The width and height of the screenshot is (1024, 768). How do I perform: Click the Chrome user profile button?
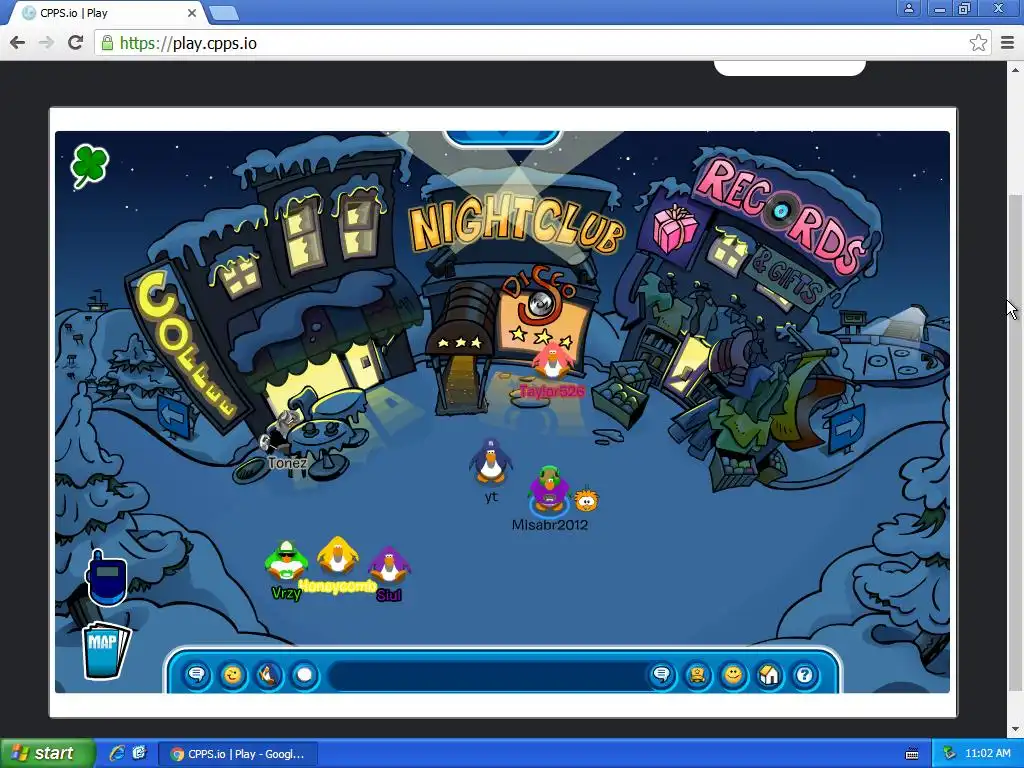[x=909, y=8]
